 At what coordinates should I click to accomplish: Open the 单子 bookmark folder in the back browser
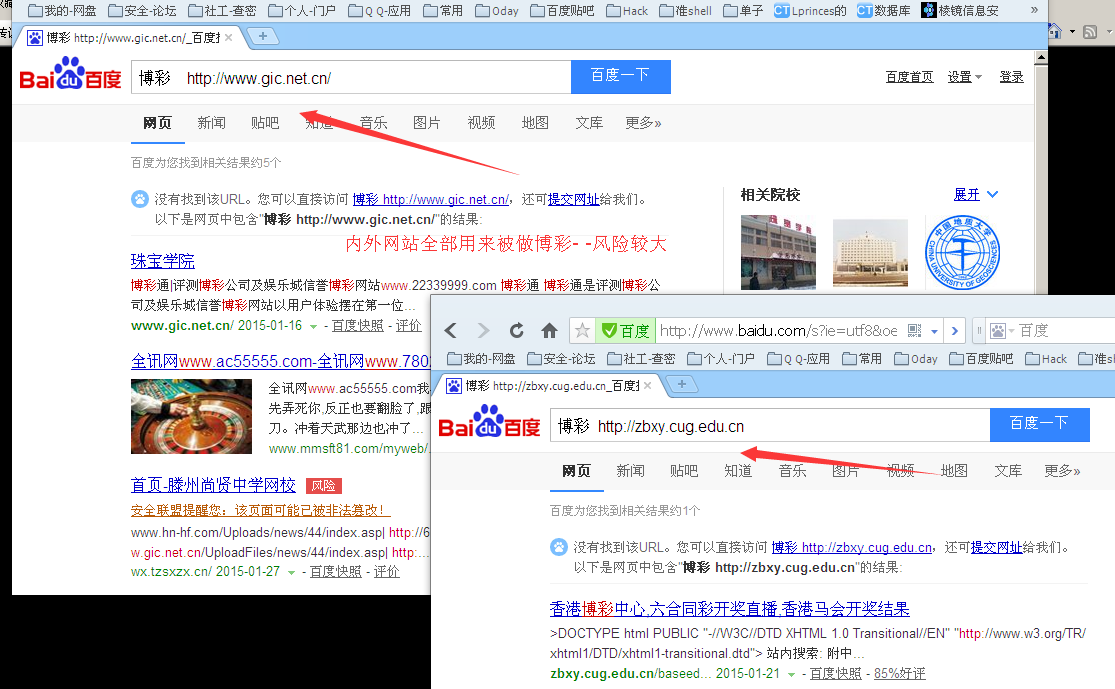pos(742,11)
